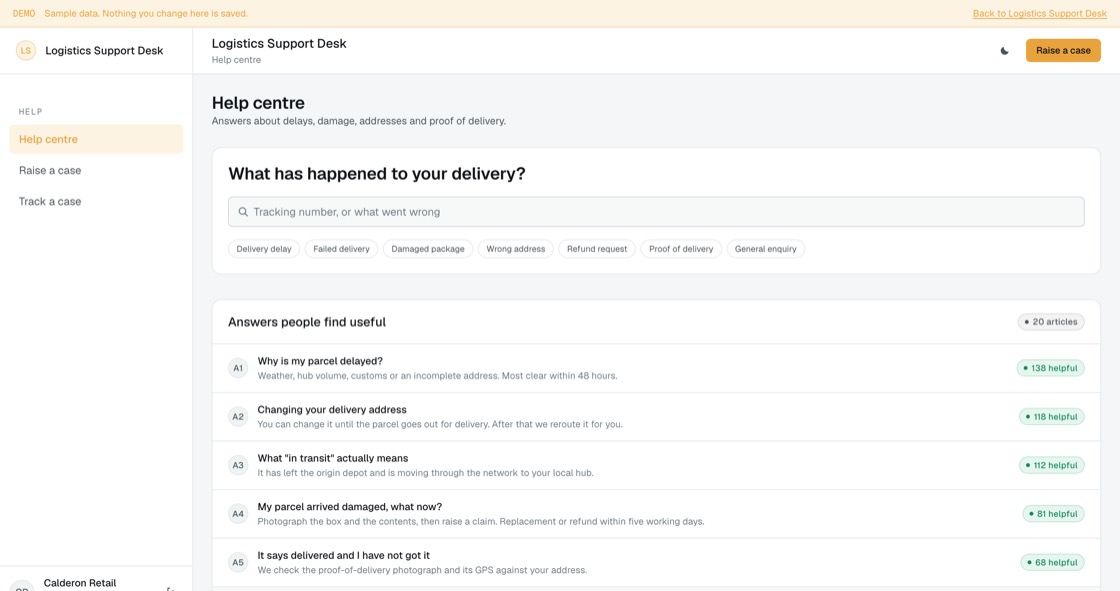Open article Why is my parcel delayed?
The height and width of the screenshot is (591, 1120).
click(656, 368)
